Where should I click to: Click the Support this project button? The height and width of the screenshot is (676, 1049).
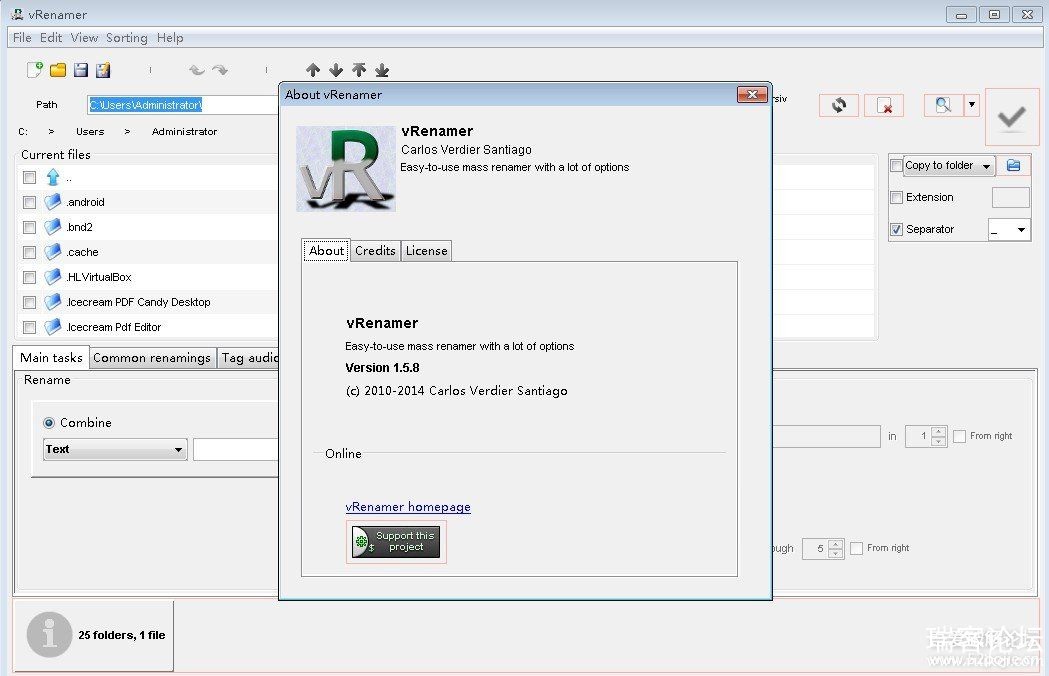point(396,541)
